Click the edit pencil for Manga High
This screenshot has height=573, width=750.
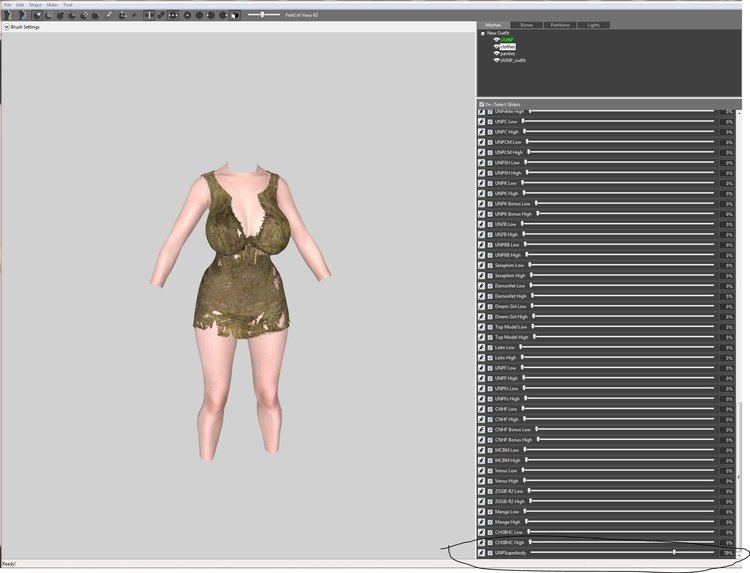482,522
